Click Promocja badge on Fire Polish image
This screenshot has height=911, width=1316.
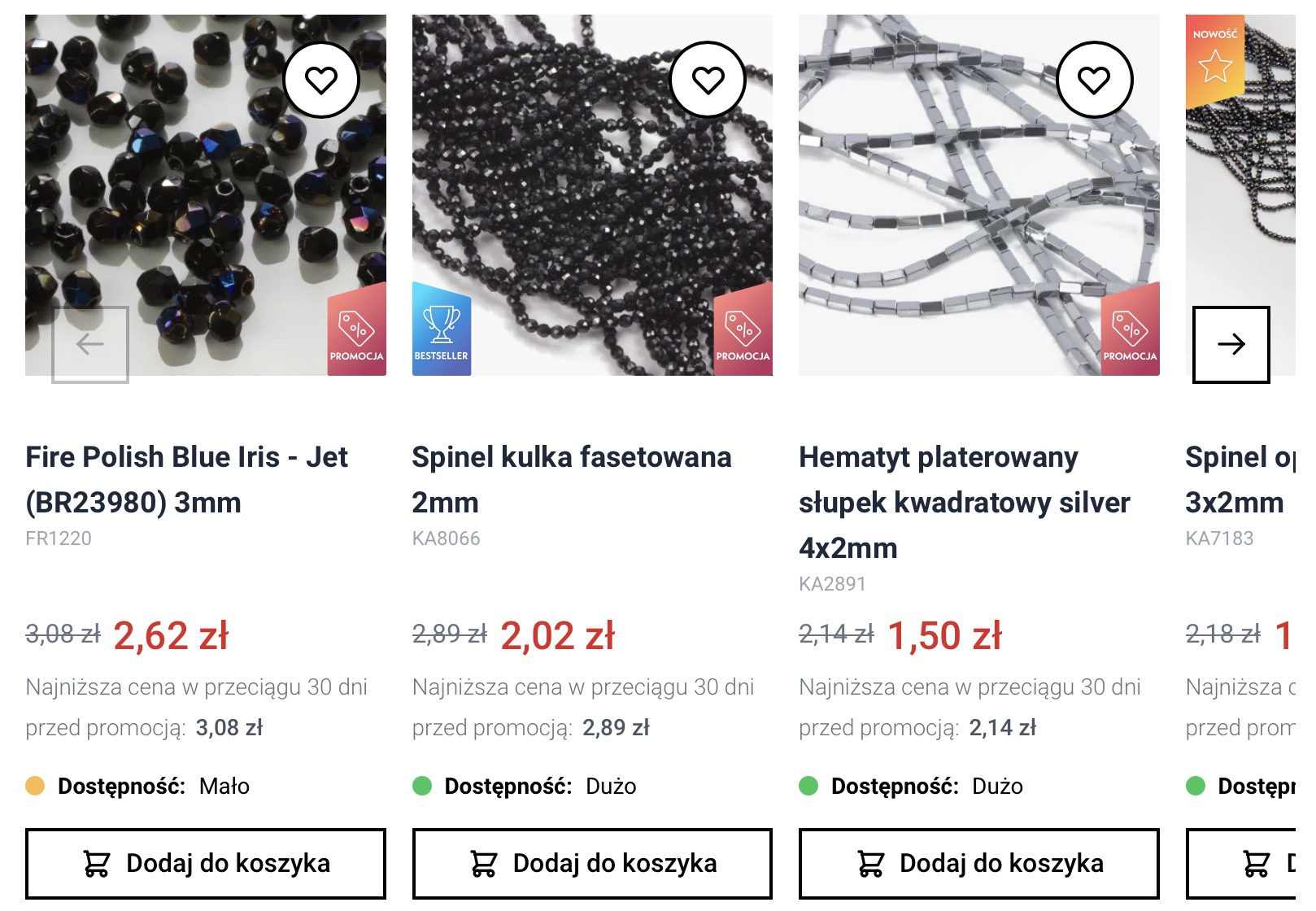pyautogui.click(x=356, y=329)
